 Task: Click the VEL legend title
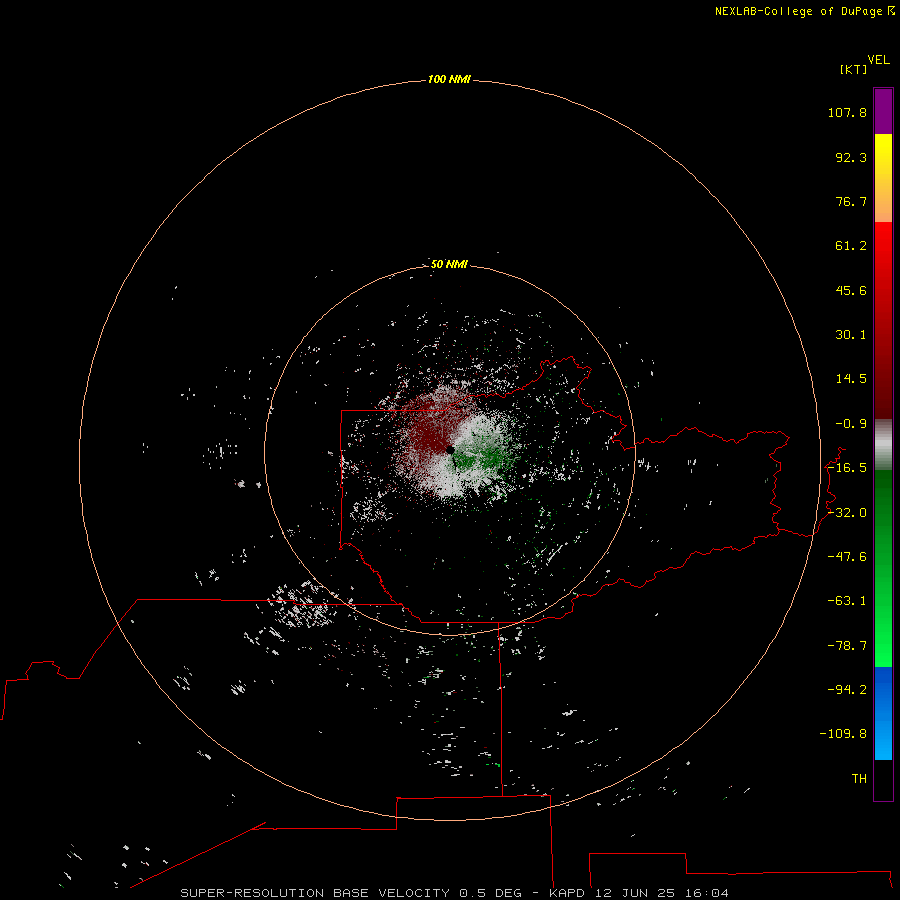click(x=878, y=60)
